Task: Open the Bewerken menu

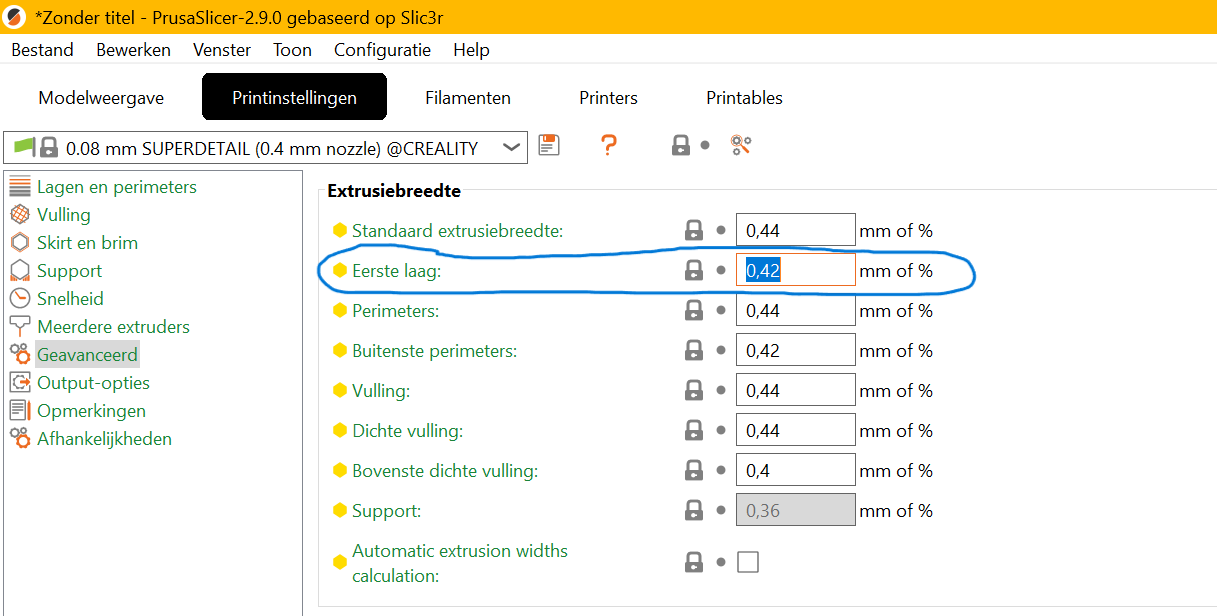Action: coord(133,49)
